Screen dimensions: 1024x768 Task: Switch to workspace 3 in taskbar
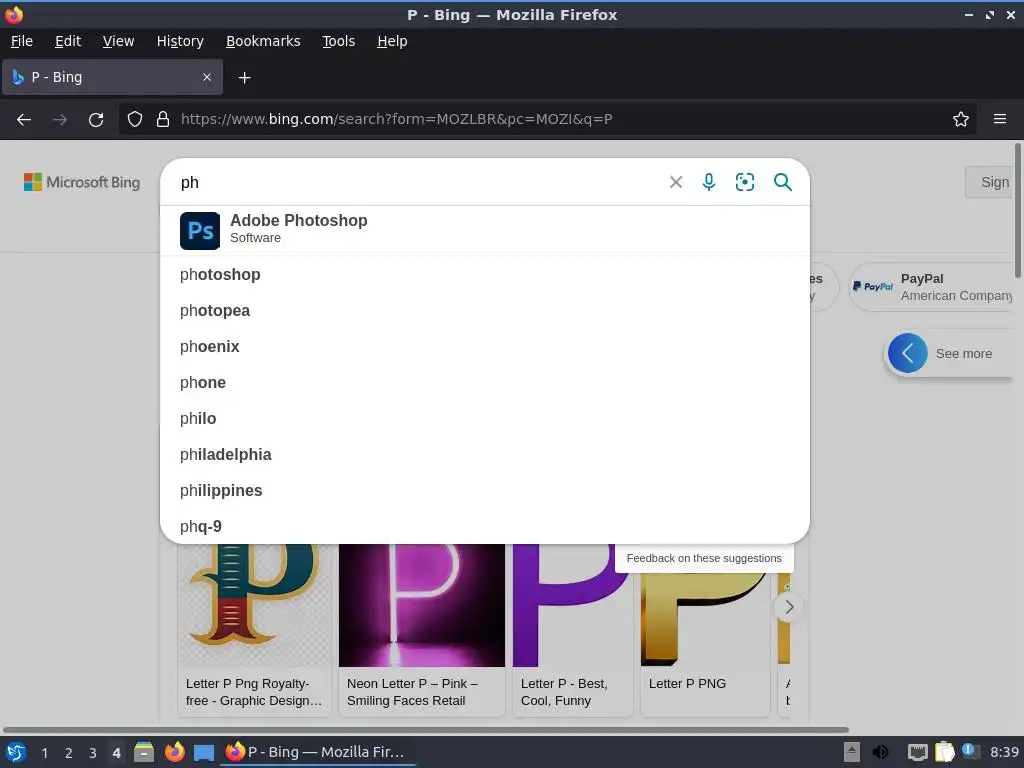click(93, 753)
